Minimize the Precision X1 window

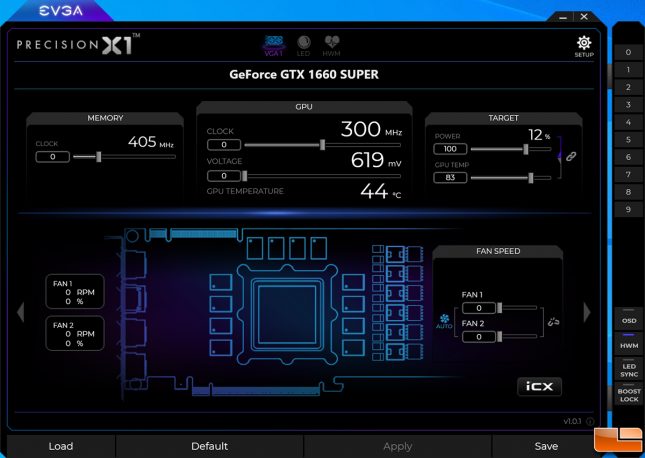[x=563, y=17]
